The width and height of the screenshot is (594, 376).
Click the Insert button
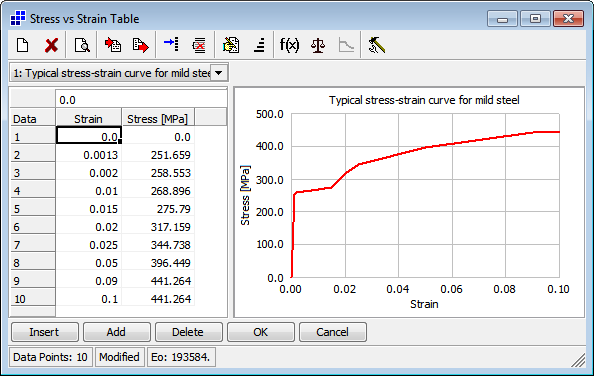click(45, 332)
